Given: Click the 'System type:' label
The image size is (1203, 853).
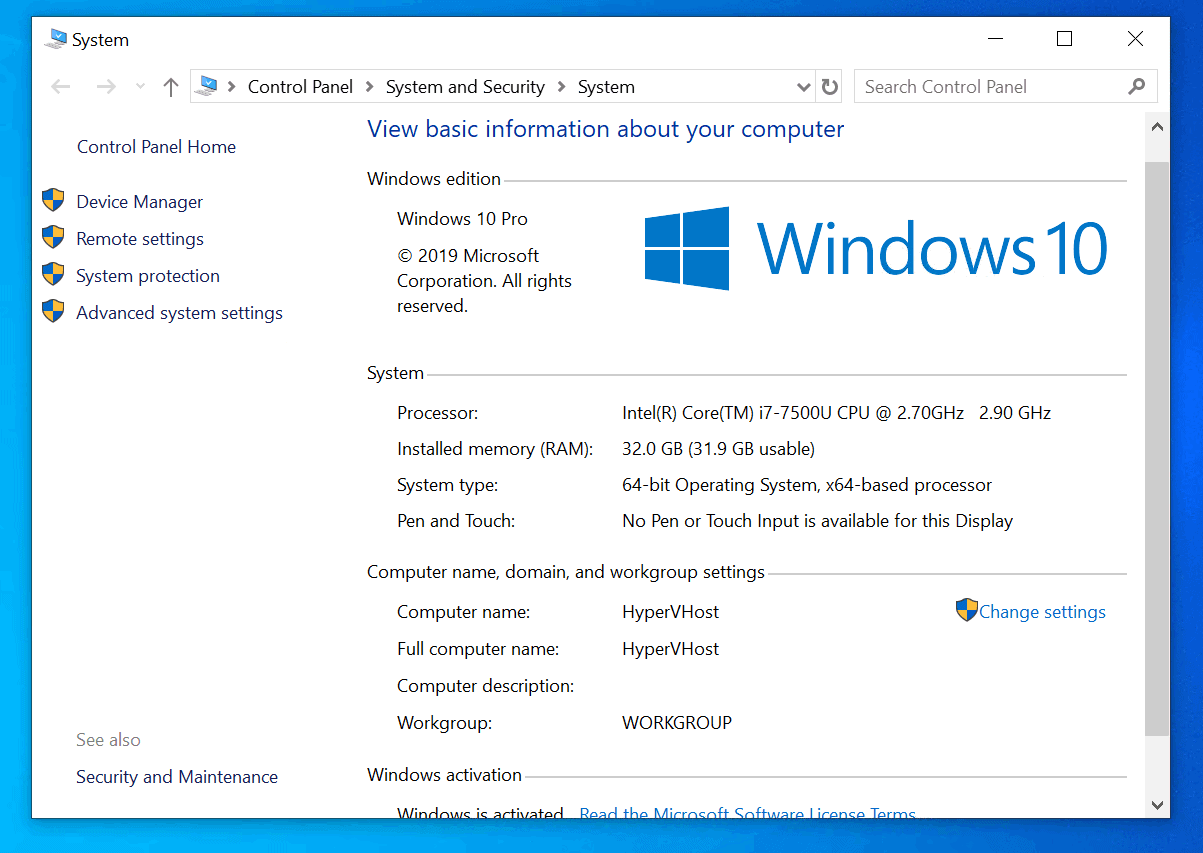Looking at the screenshot, I should pos(447,485).
